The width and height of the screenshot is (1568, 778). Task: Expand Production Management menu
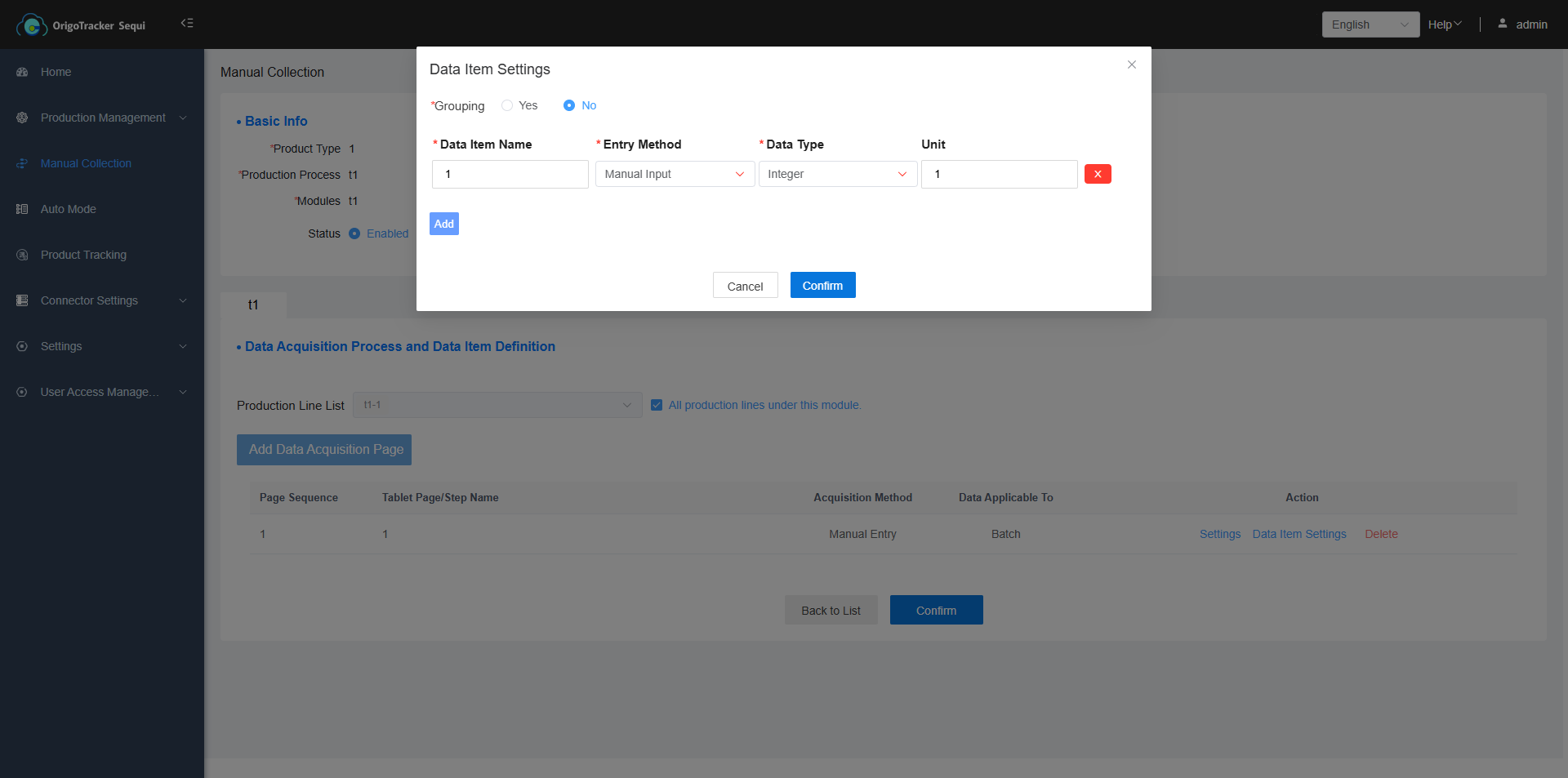click(x=103, y=118)
